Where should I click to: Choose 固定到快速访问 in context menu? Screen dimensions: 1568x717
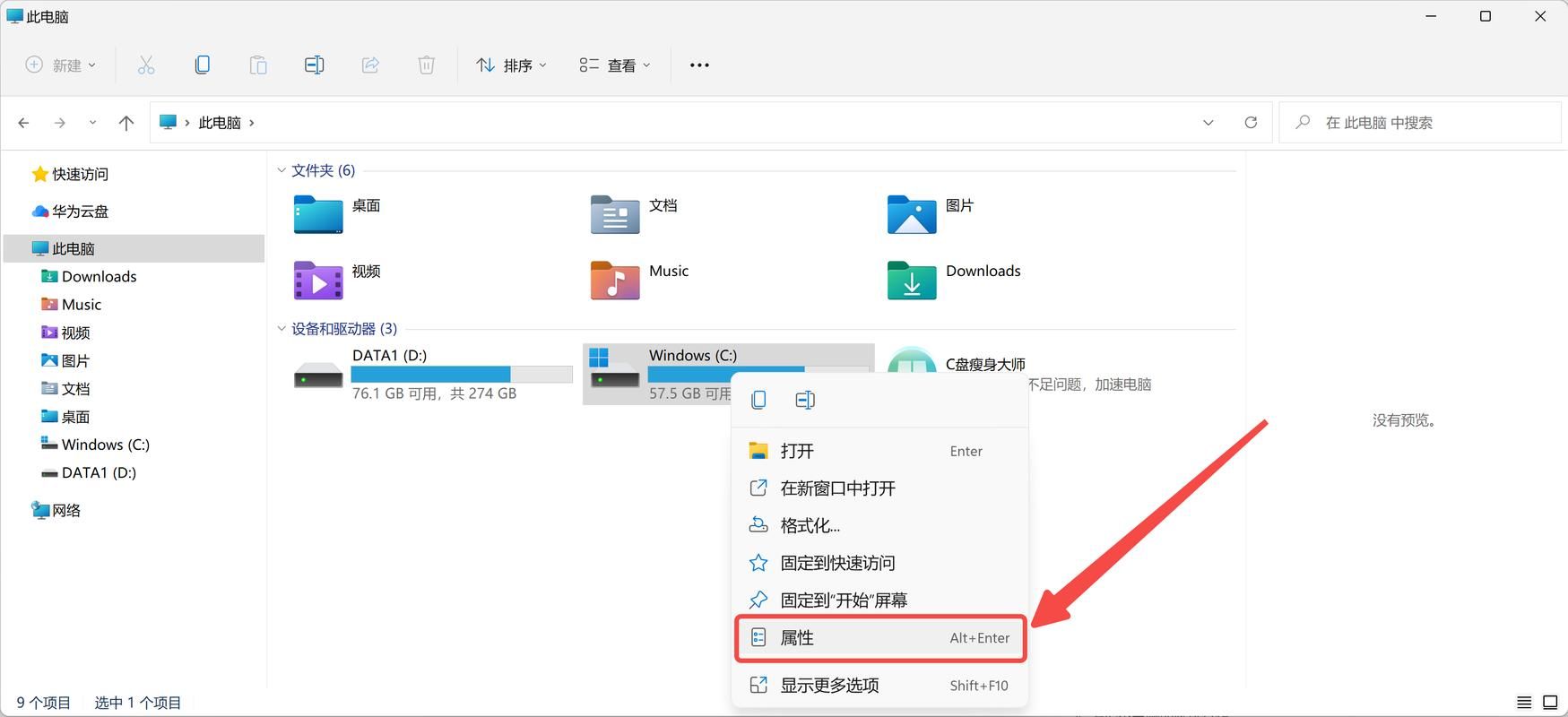pyautogui.click(x=880, y=563)
